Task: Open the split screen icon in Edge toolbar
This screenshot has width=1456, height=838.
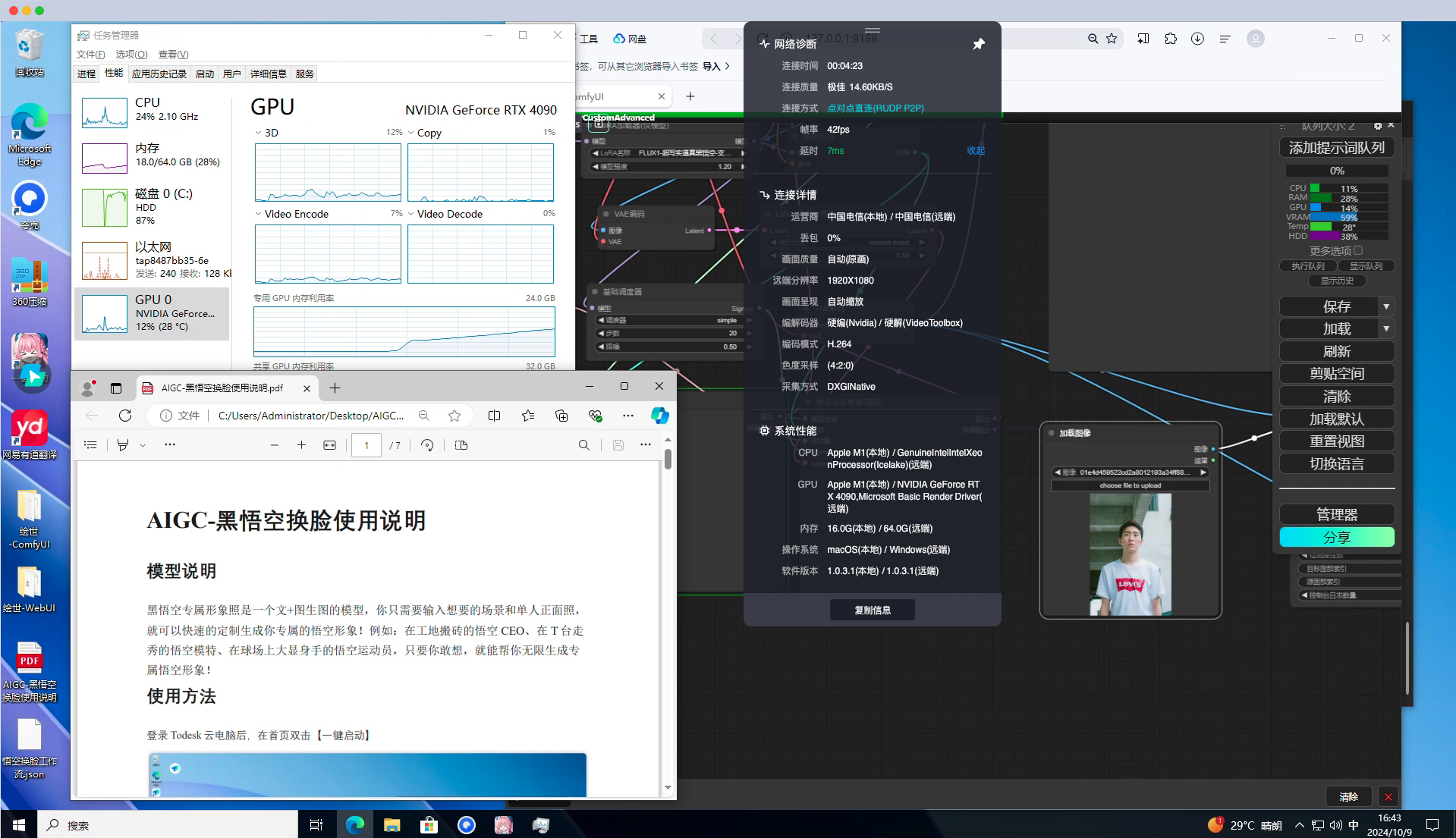Action: [494, 416]
